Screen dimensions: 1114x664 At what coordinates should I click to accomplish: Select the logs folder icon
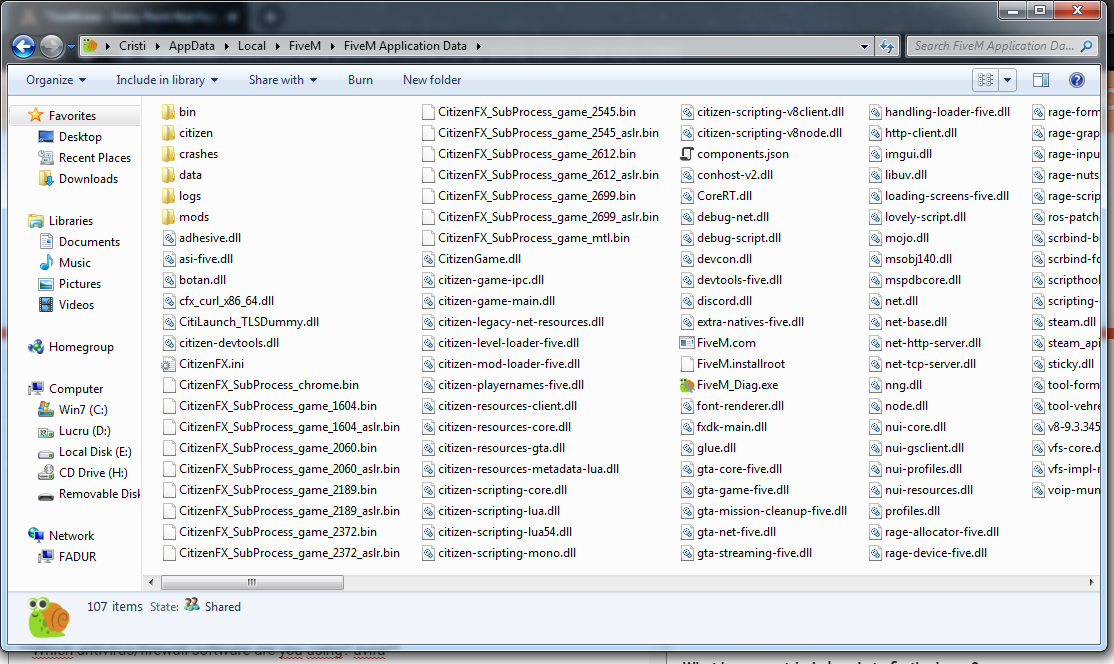168,196
